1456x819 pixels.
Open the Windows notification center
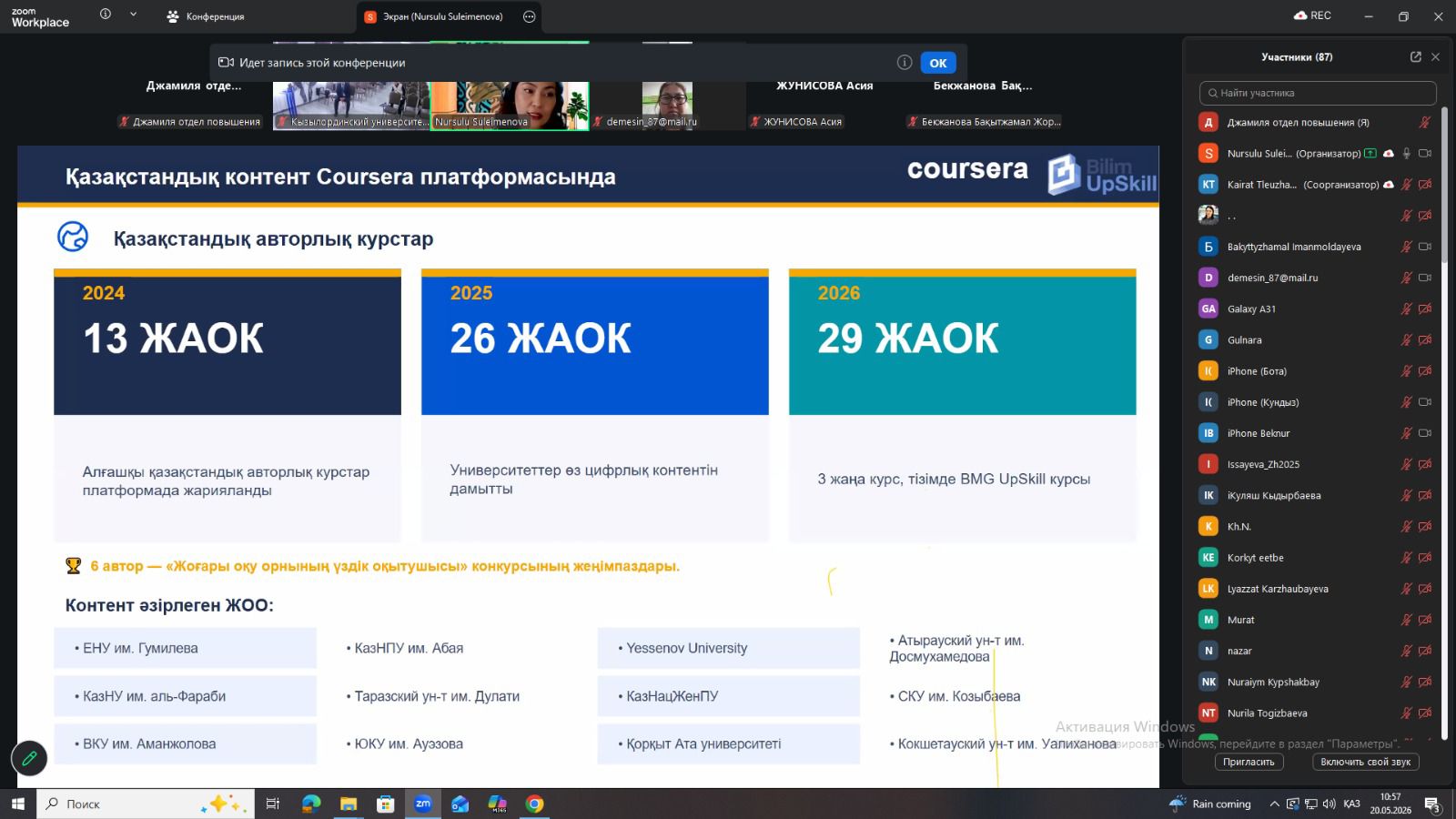tap(1431, 804)
